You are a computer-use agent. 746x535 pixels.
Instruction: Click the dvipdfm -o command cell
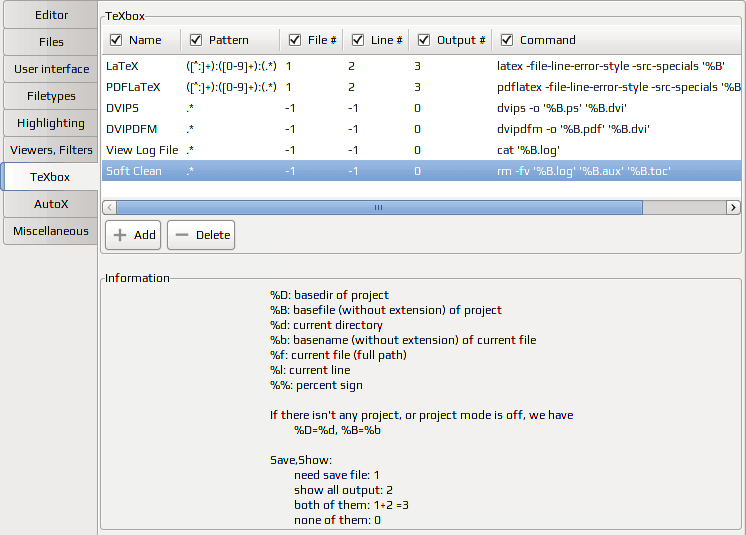[573, 129]
